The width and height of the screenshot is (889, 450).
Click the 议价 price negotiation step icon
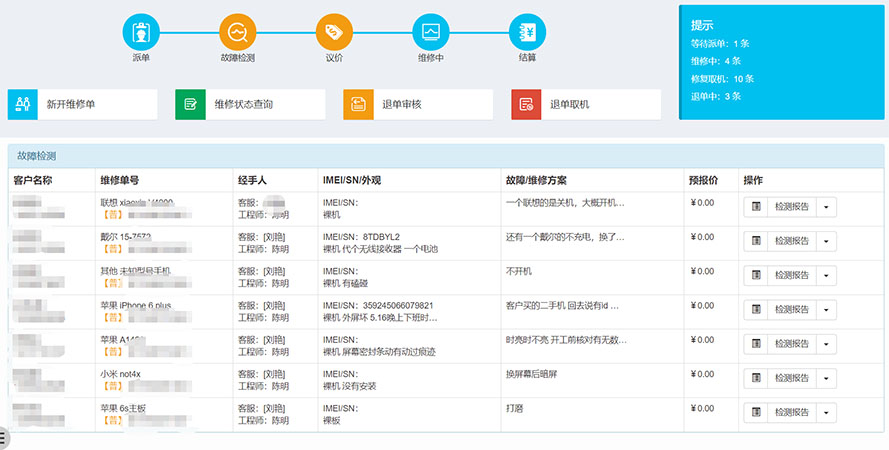(x=334, y=32)
